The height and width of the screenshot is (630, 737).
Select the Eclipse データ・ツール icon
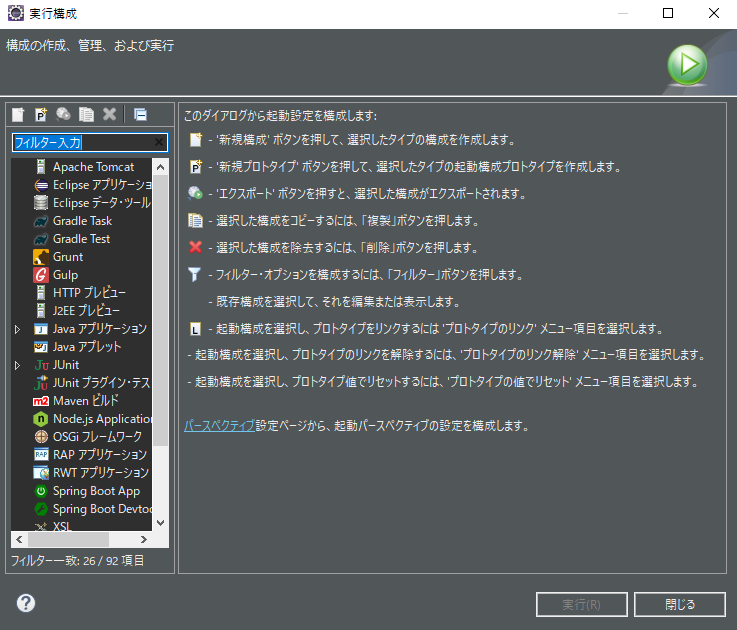(x=41, y=203)
